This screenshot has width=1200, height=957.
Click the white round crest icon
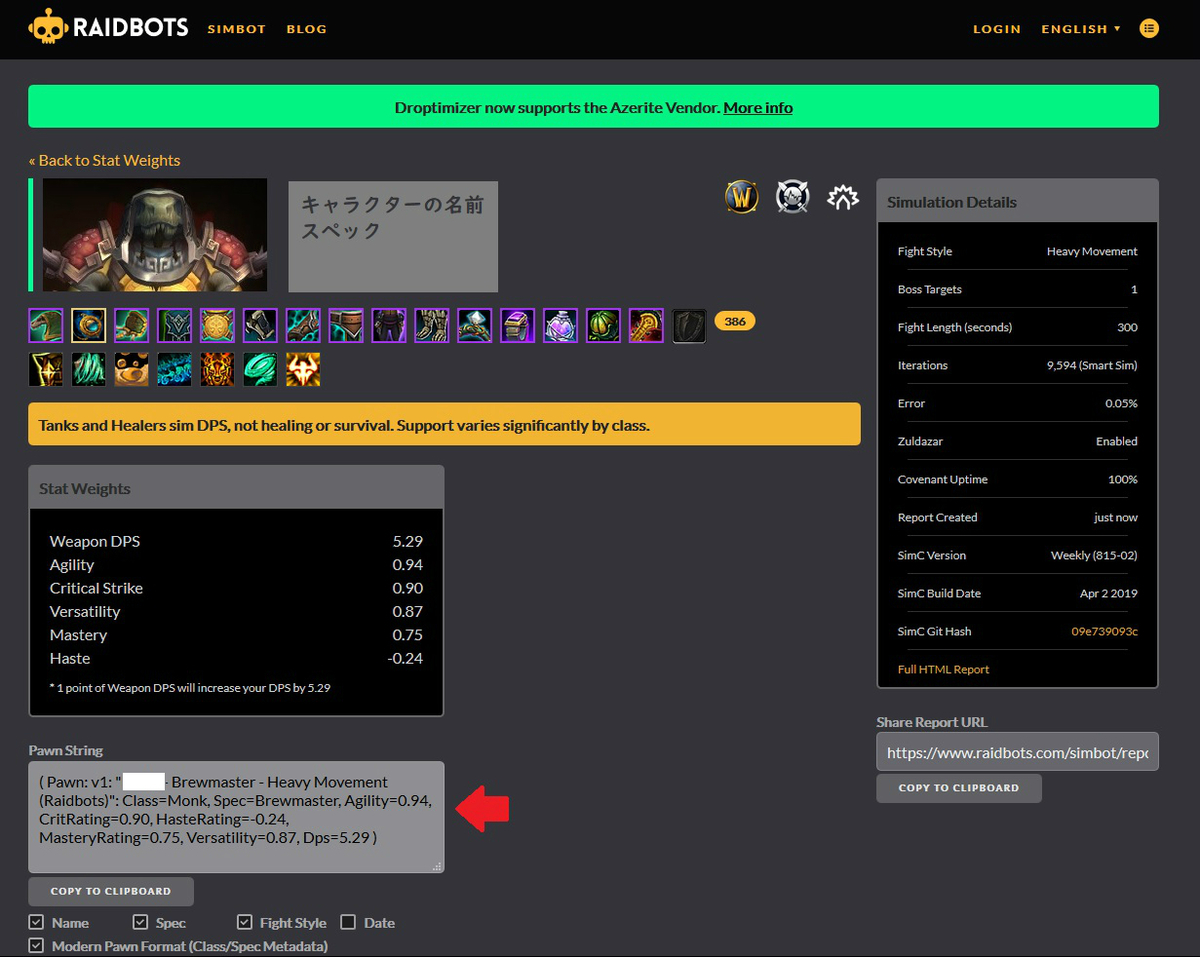click(793, 197)
